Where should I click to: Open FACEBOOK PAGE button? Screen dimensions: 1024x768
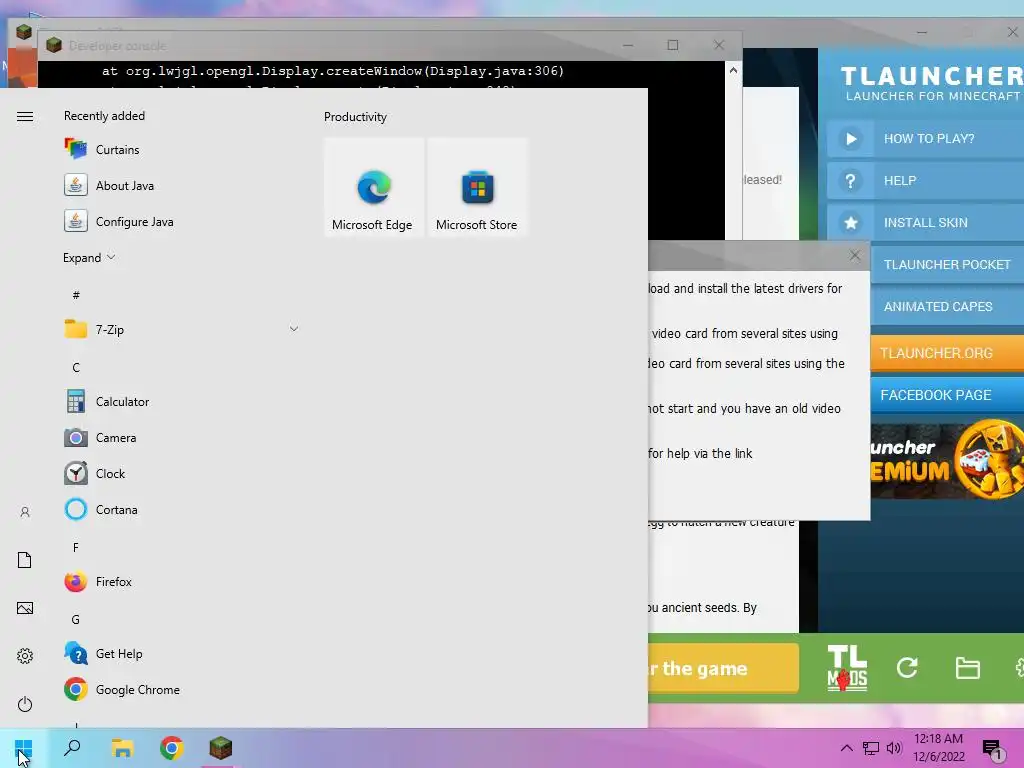pos(947,395)
